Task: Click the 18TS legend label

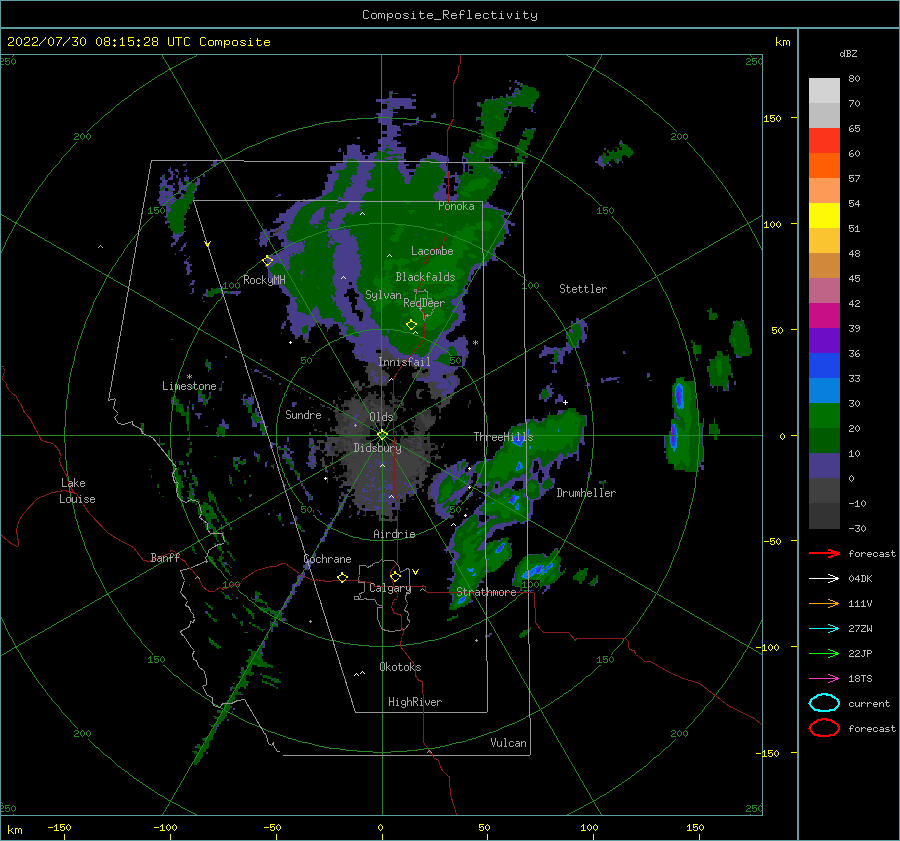Action: click(x=860, y=679)
